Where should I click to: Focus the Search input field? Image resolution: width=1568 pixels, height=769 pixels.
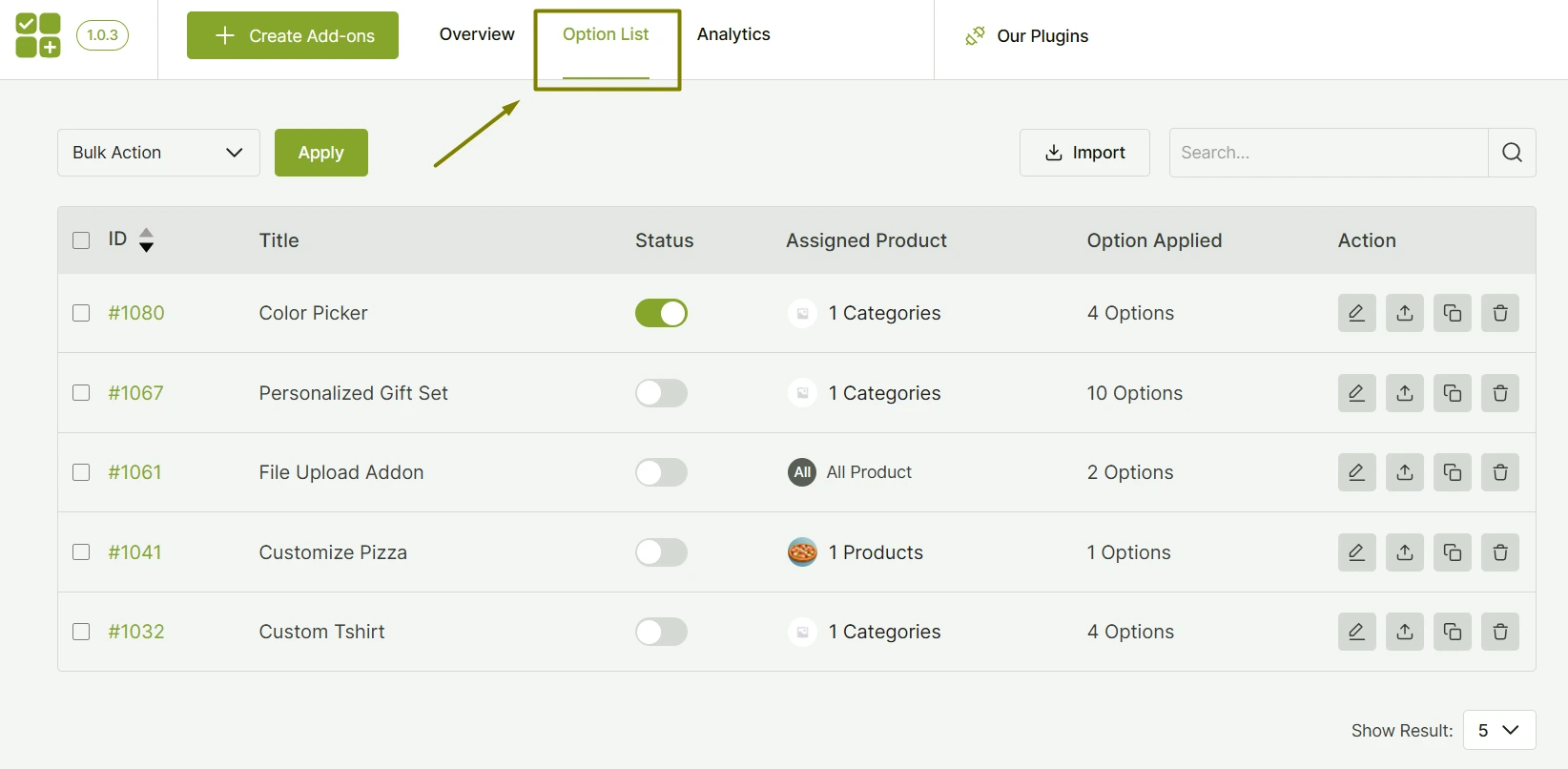coord(1328,153)
